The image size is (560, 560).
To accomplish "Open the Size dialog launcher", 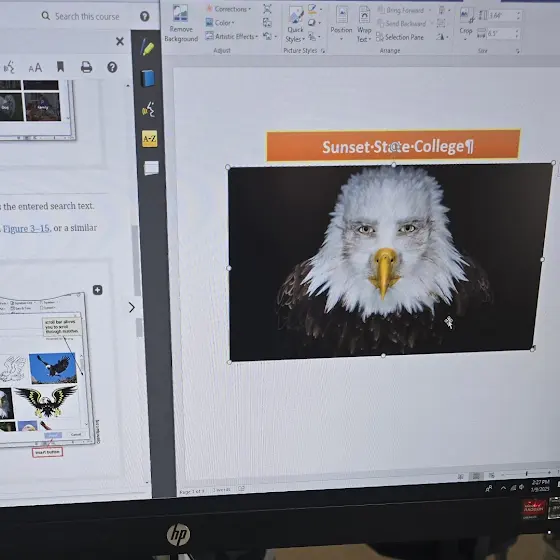I will pos(518,52).
